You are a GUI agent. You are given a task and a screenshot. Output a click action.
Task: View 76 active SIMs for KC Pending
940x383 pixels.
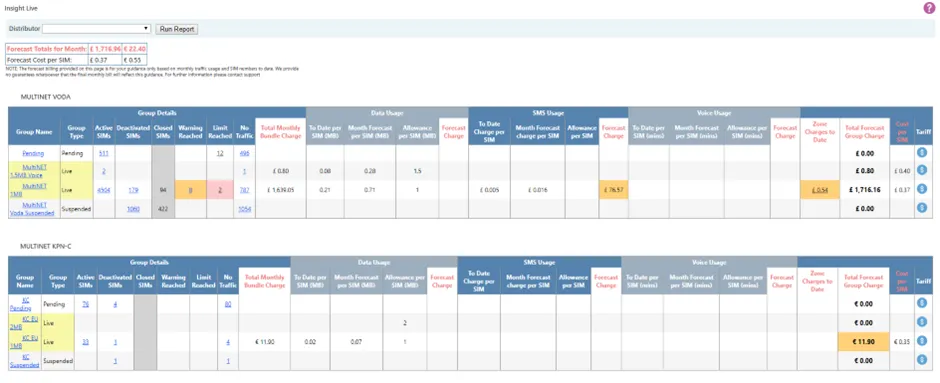(x=85, y=304)
